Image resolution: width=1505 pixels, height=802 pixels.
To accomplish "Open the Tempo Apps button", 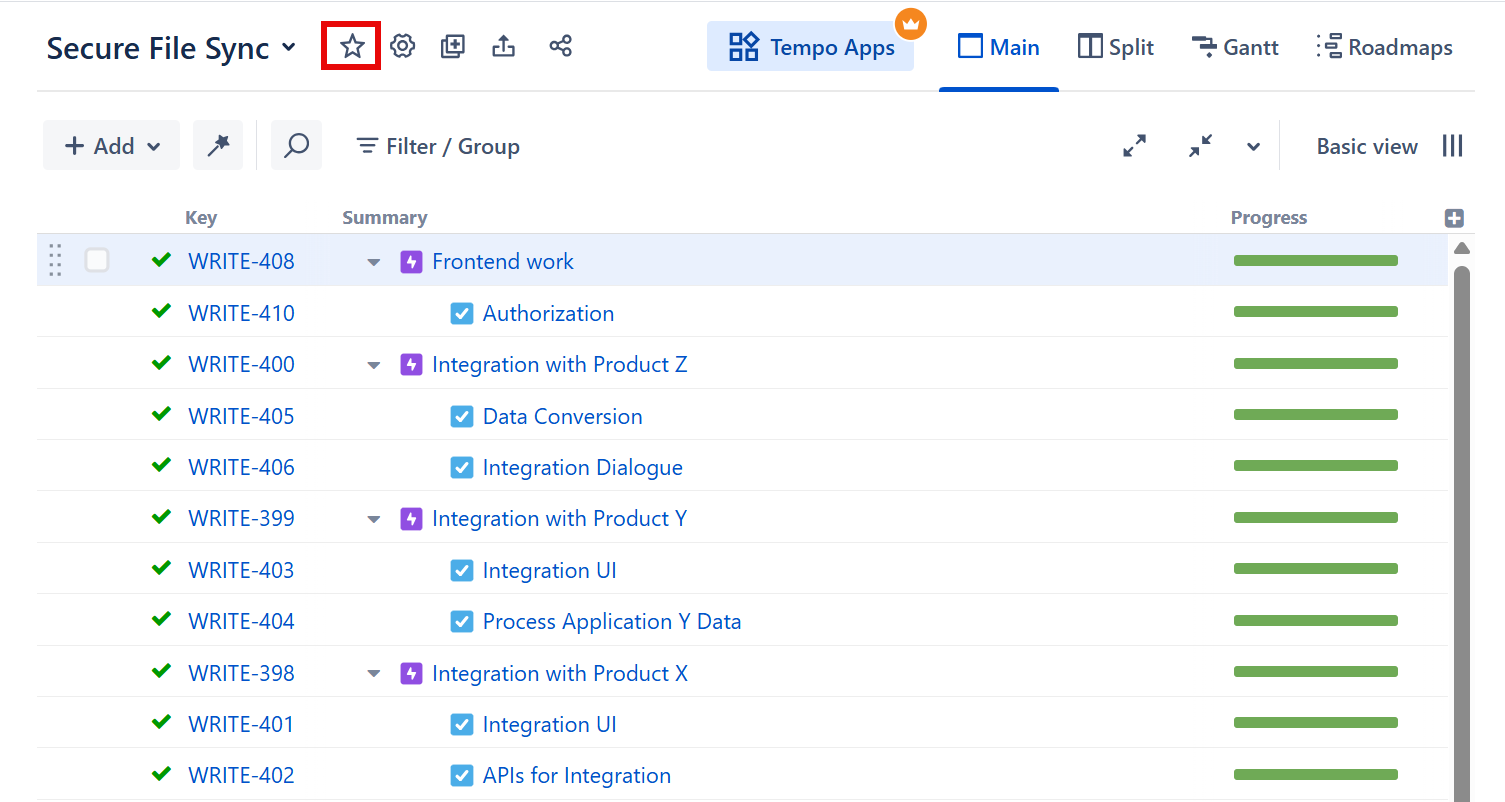I will (x=810, y=47).
